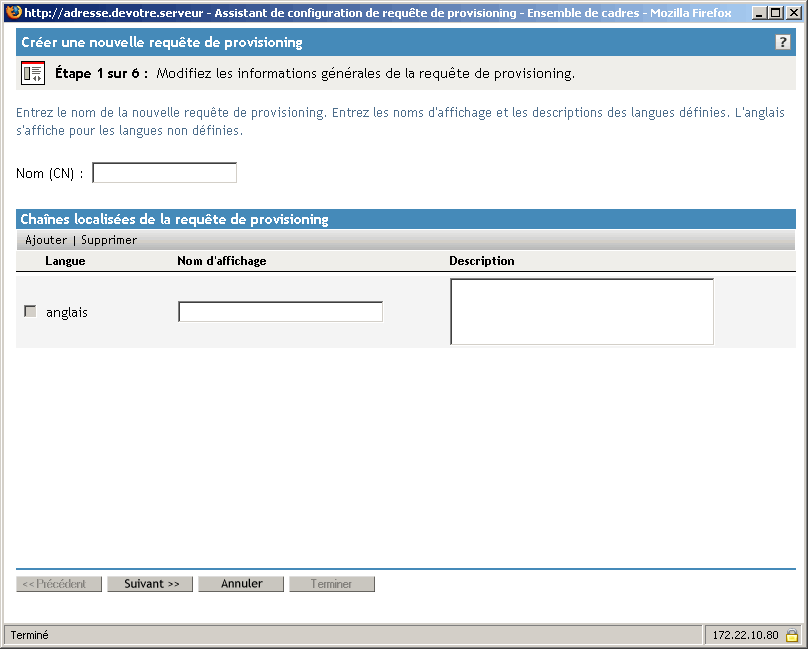Click the Créer une nouvelle requête title

point(162,42)
